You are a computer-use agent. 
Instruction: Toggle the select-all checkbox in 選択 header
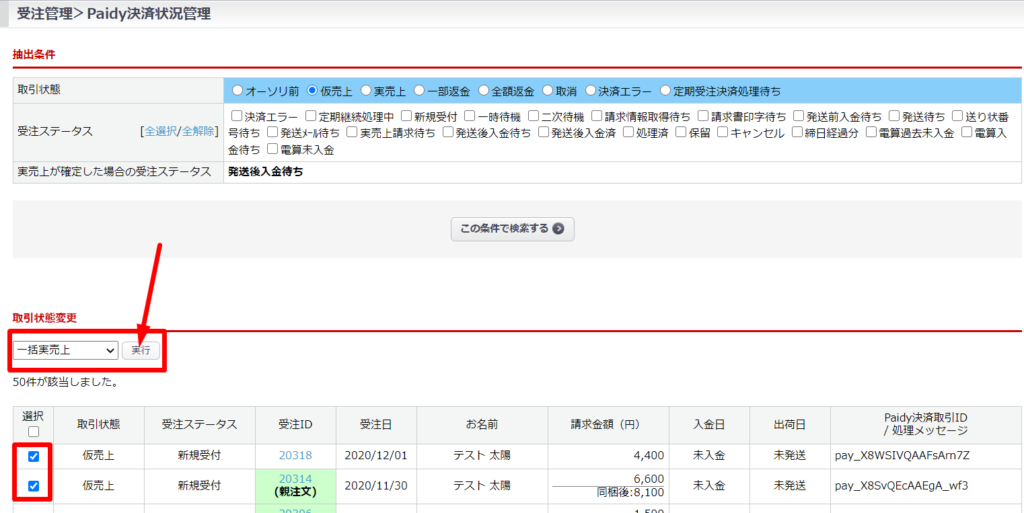(x=33, y=432)
